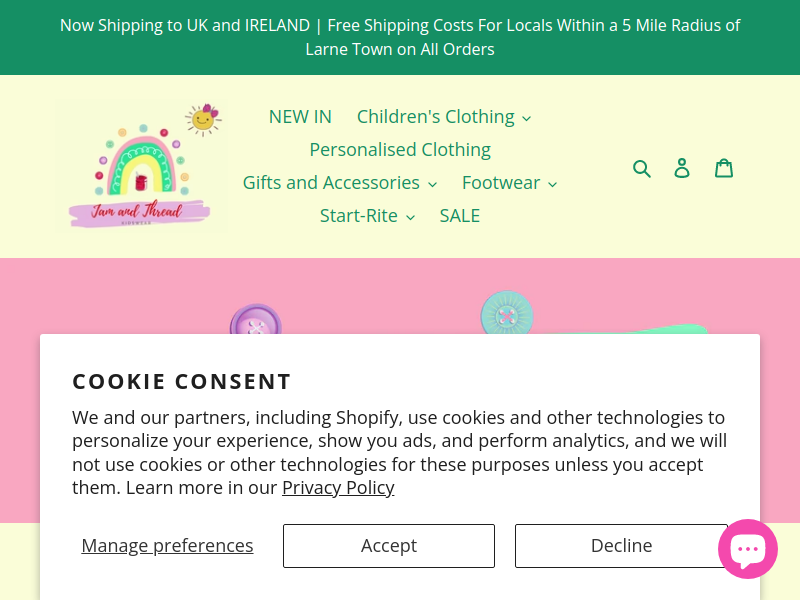Click the purple button image in banner
The width and height of the screenshot is (800, 600).
(256, 322)
